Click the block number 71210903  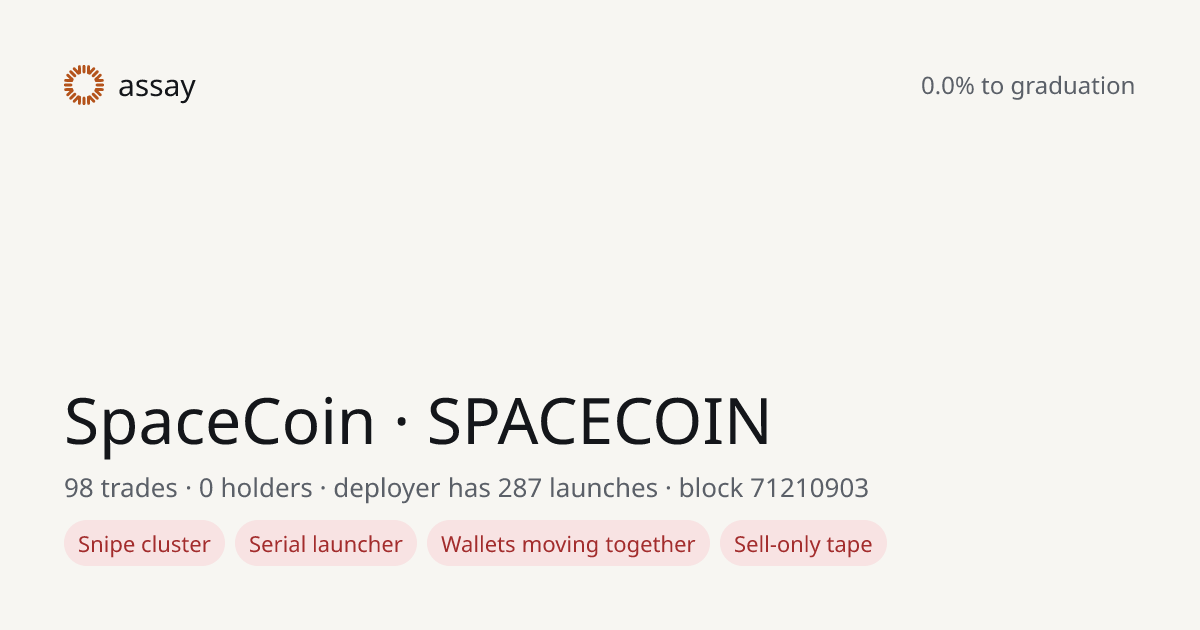click(809, 488)
